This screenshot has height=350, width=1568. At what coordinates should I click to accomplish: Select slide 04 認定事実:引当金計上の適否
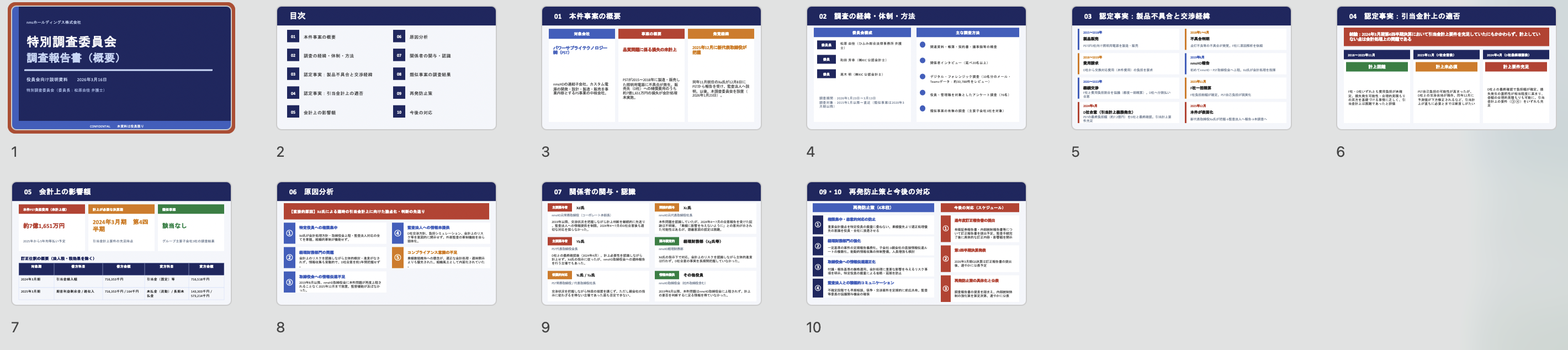tap(1445, 67)
